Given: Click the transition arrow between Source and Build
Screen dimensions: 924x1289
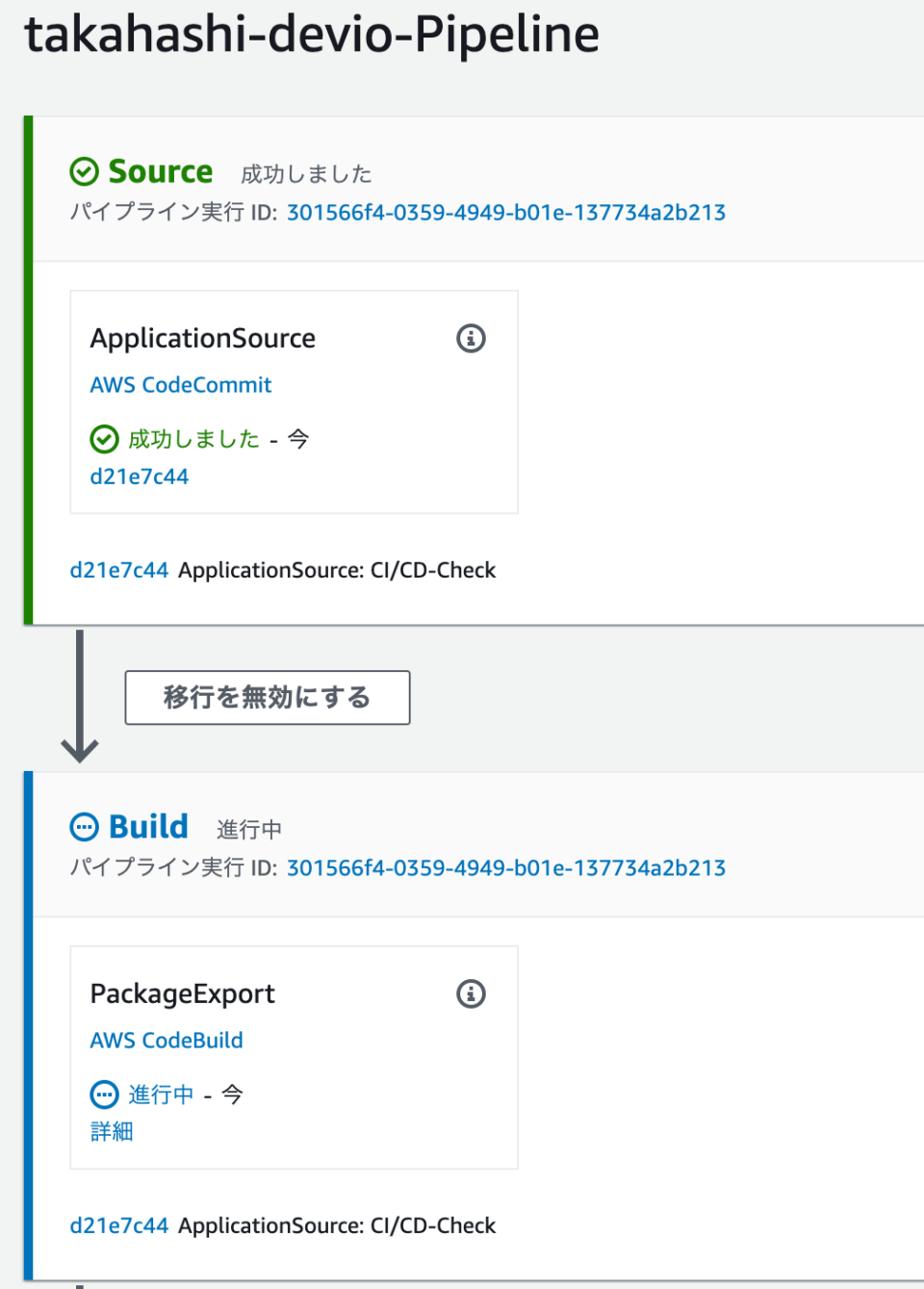Looking at the screenshot, I should pos(79,697).
